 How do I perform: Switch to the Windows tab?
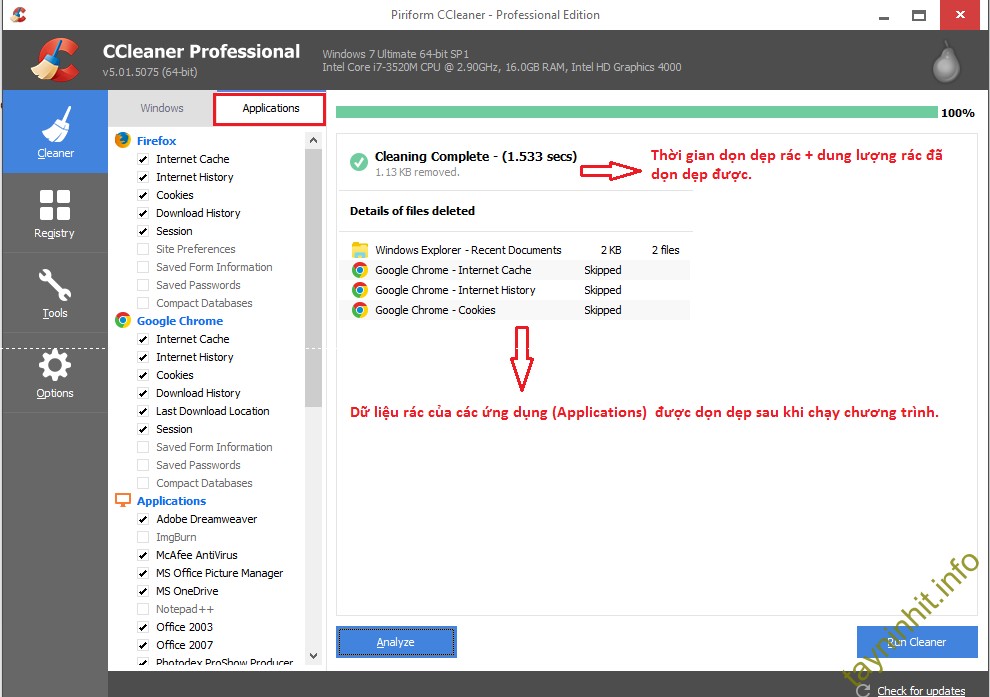tap(162, 108)
